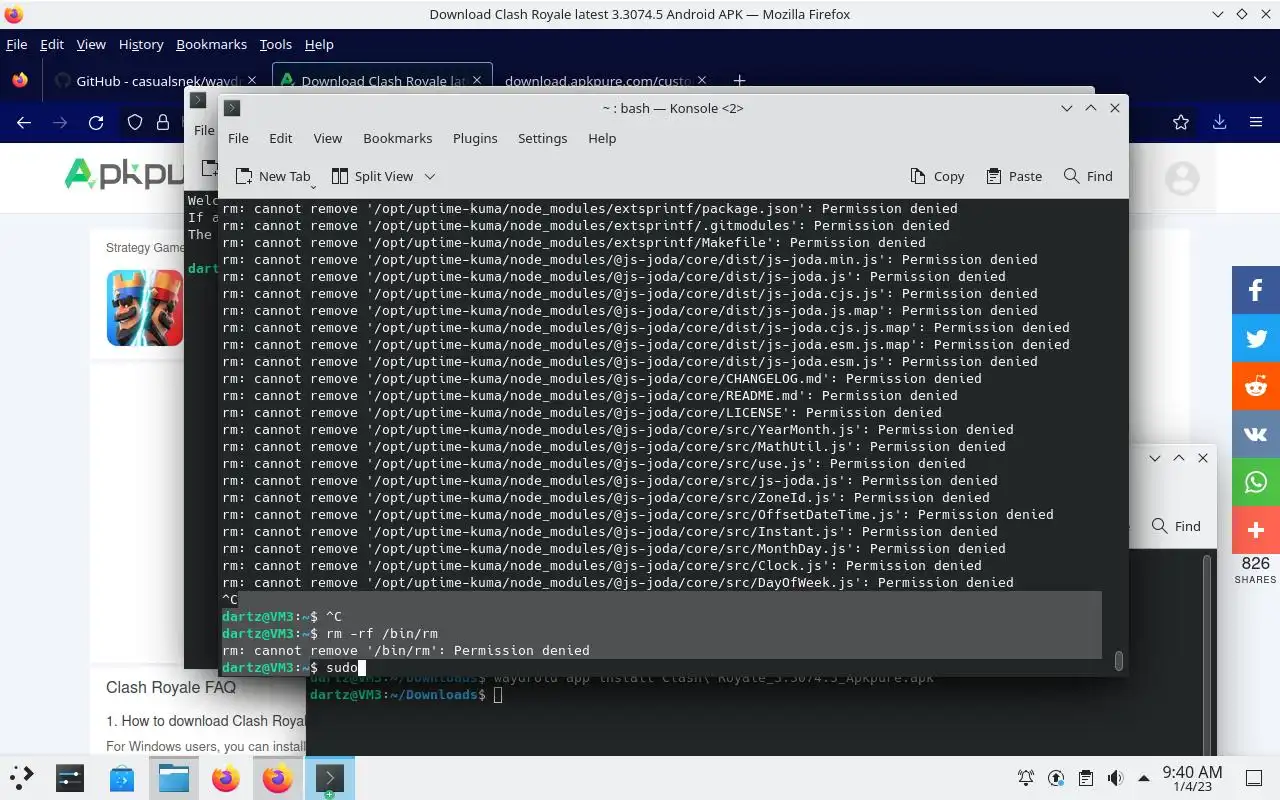Open Konsole Help menu
Screen dimensions: 1280x800
(x=602, y=138)
